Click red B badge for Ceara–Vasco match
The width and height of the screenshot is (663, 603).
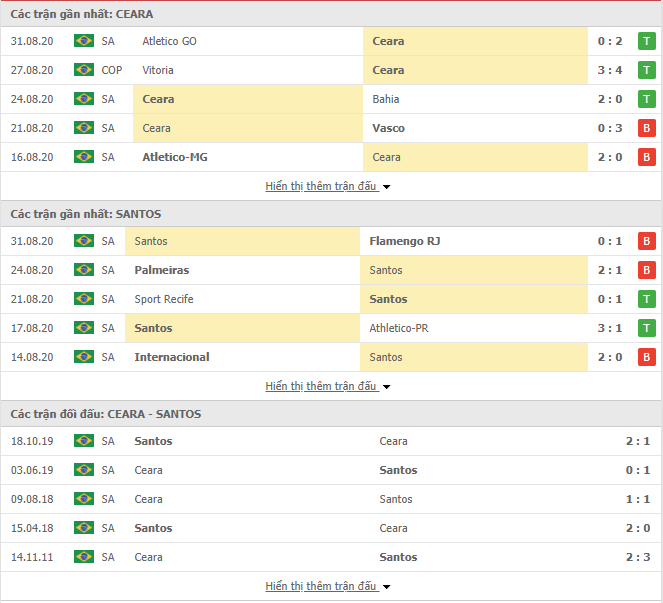[x=646, y=128]
